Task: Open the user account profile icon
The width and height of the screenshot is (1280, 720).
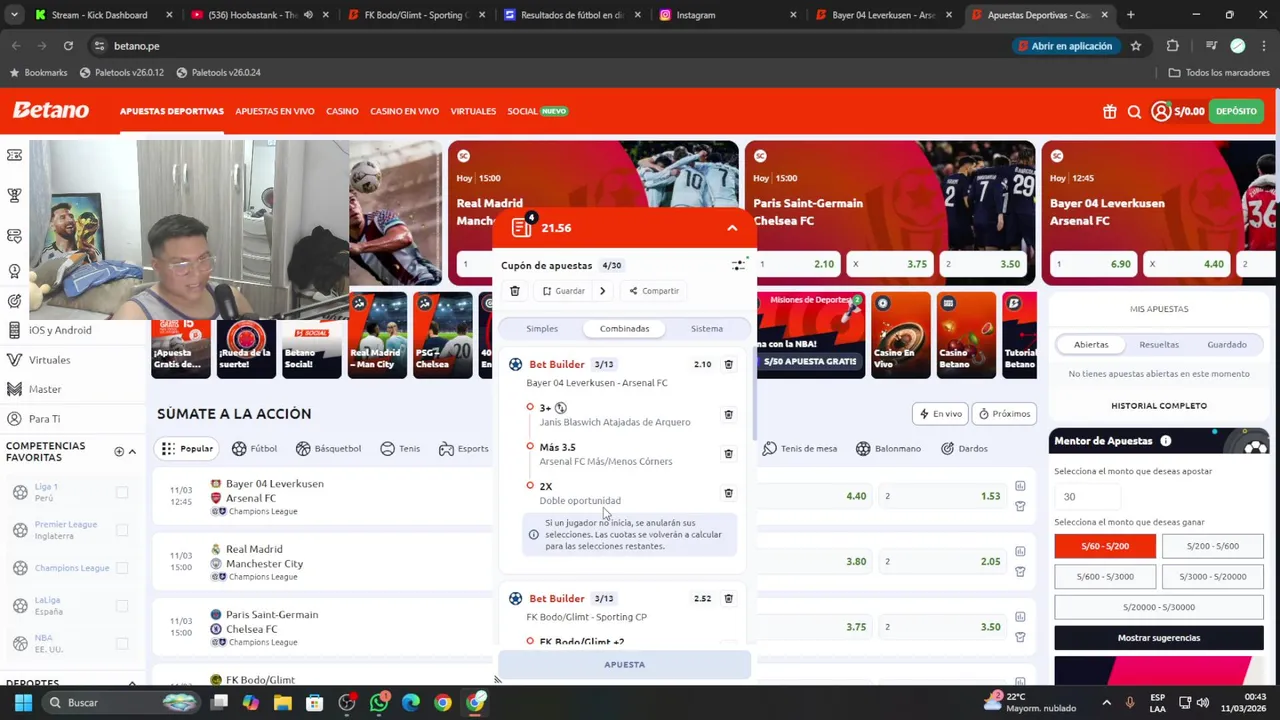Action: tap(1161, 112)
